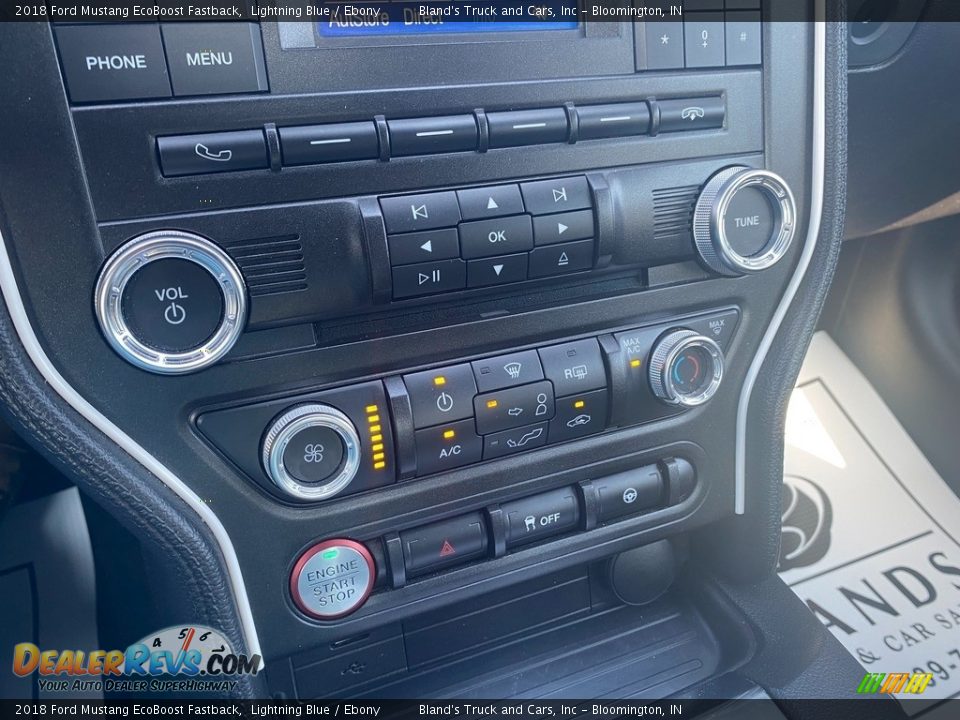Navigate down with the down arrow

pyautogui.click(x=498, y=270)
